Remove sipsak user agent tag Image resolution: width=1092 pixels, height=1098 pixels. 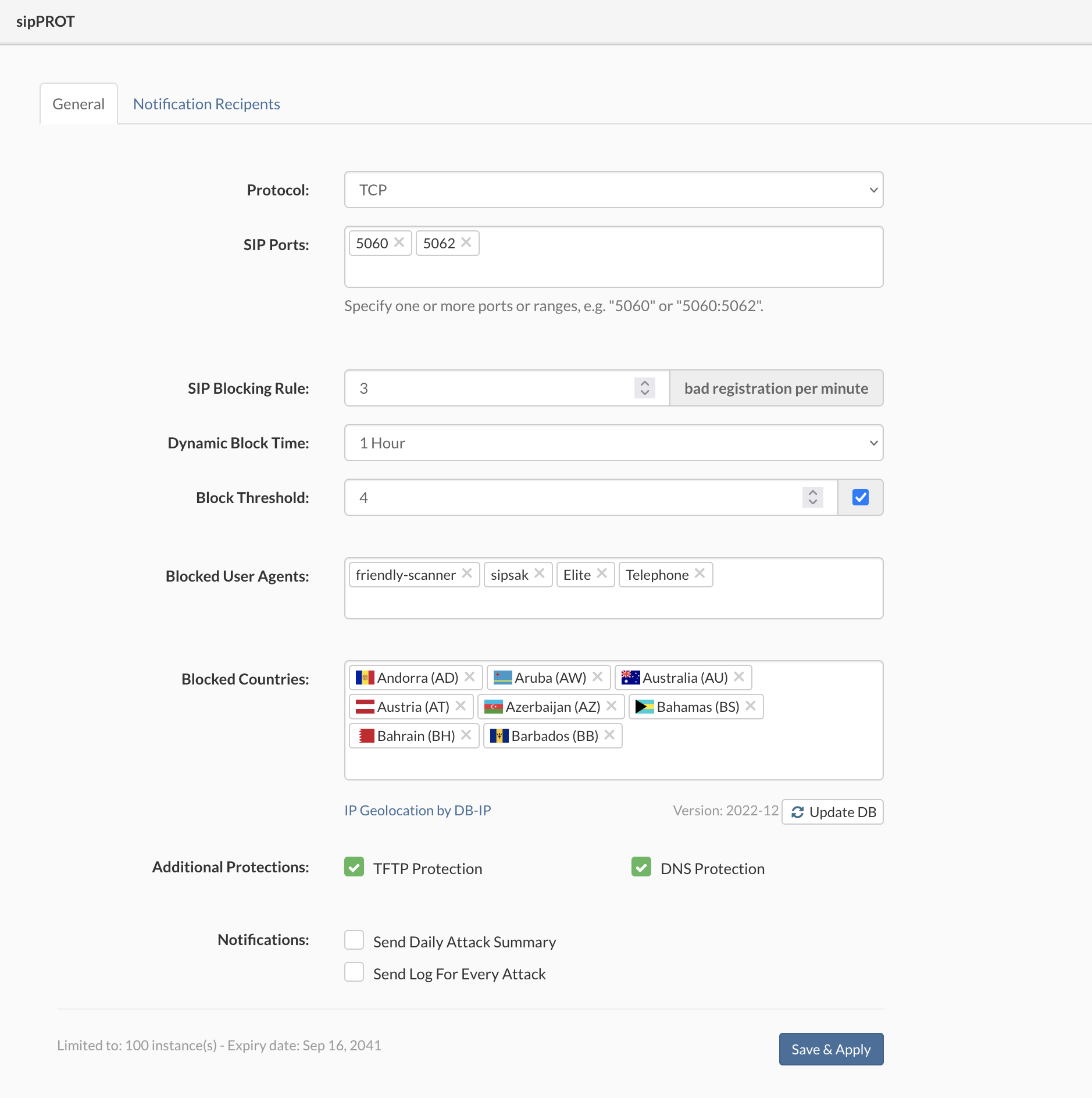click(x=539, y=574)
